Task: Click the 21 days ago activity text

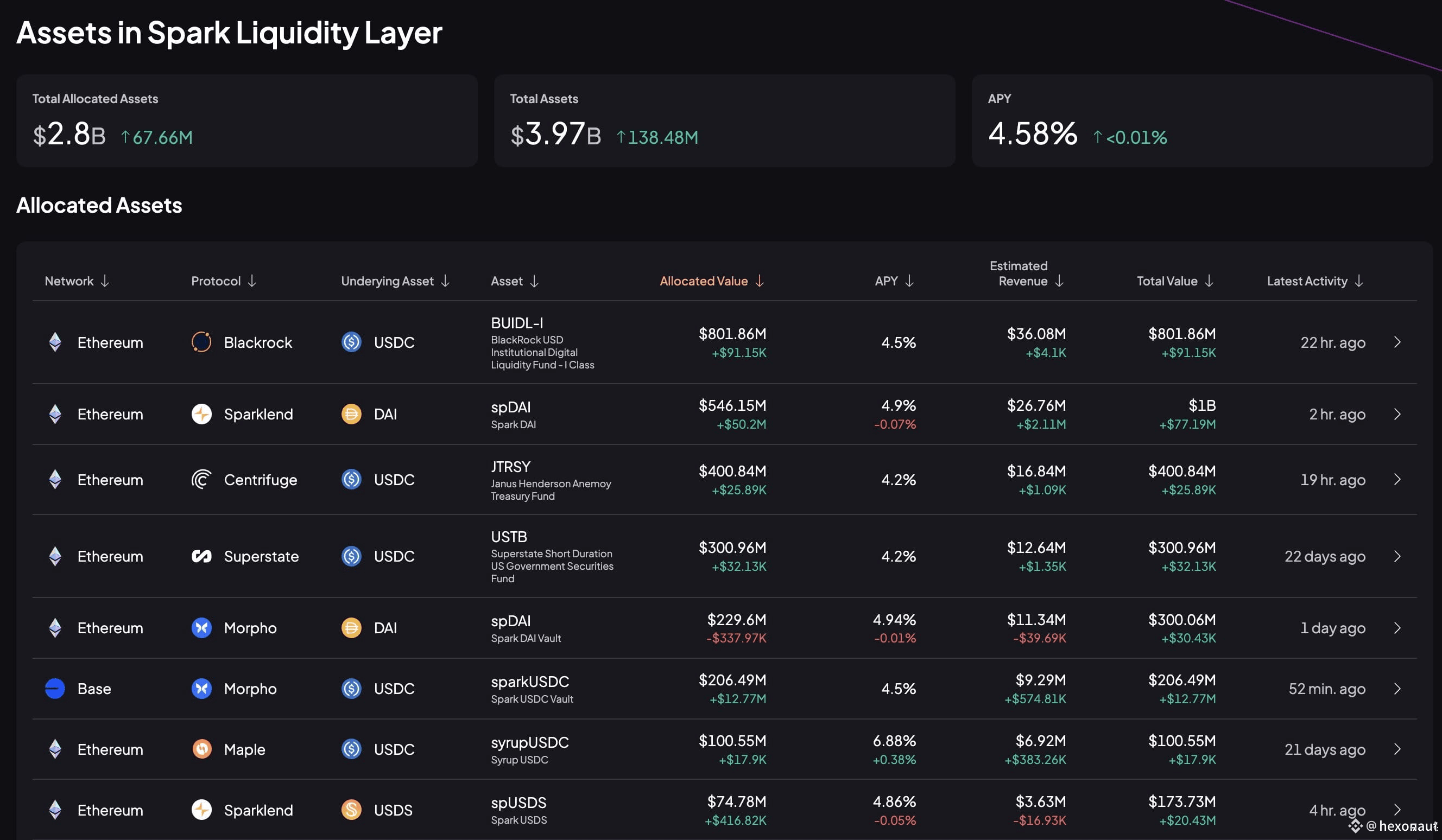Action: point(1325,749)
